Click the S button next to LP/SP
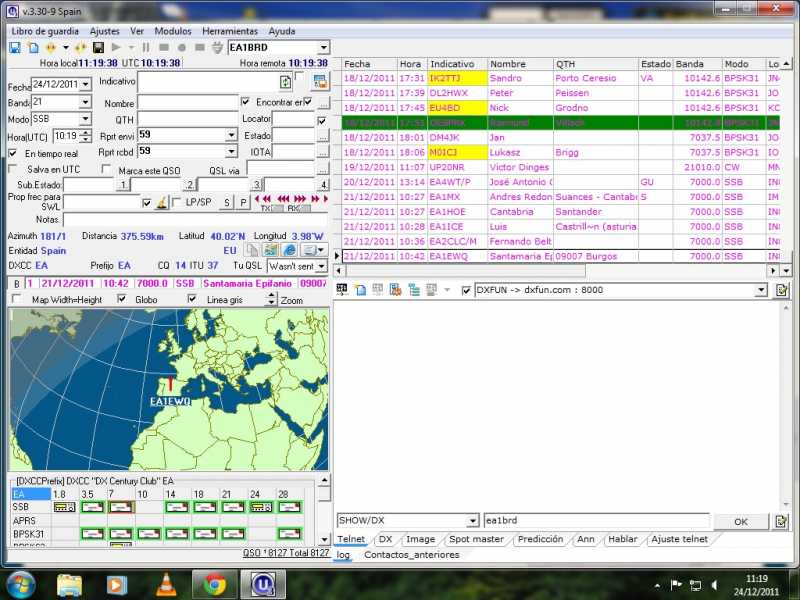This screenshot has width=800, height=600. click(225, 203)
